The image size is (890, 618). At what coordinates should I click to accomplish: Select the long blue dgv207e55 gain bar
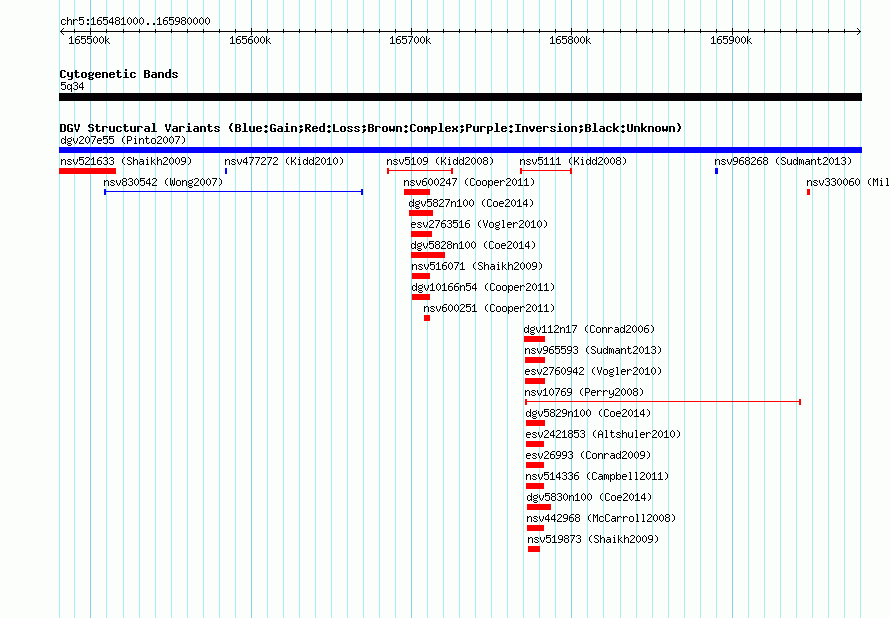460,150
